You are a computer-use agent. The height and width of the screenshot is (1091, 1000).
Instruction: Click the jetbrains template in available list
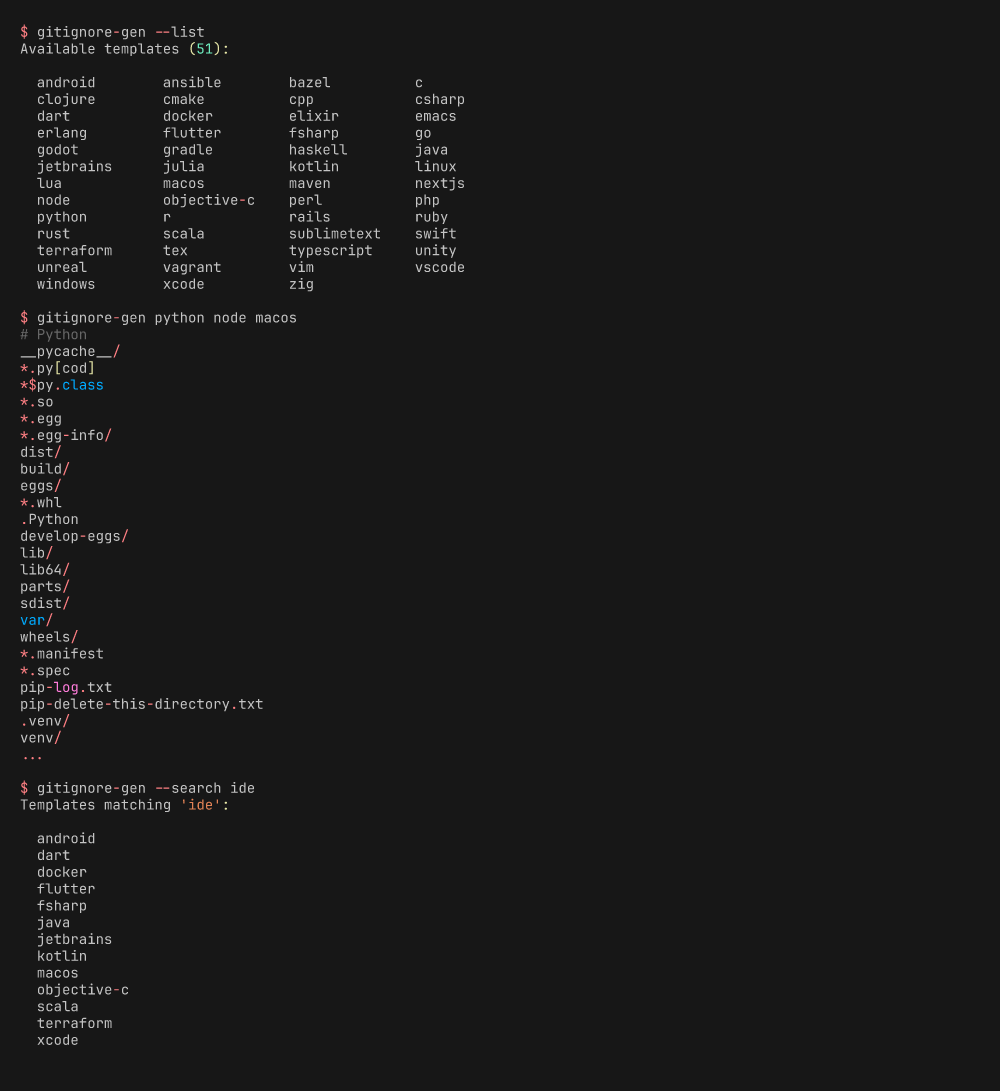coord(74,166)
